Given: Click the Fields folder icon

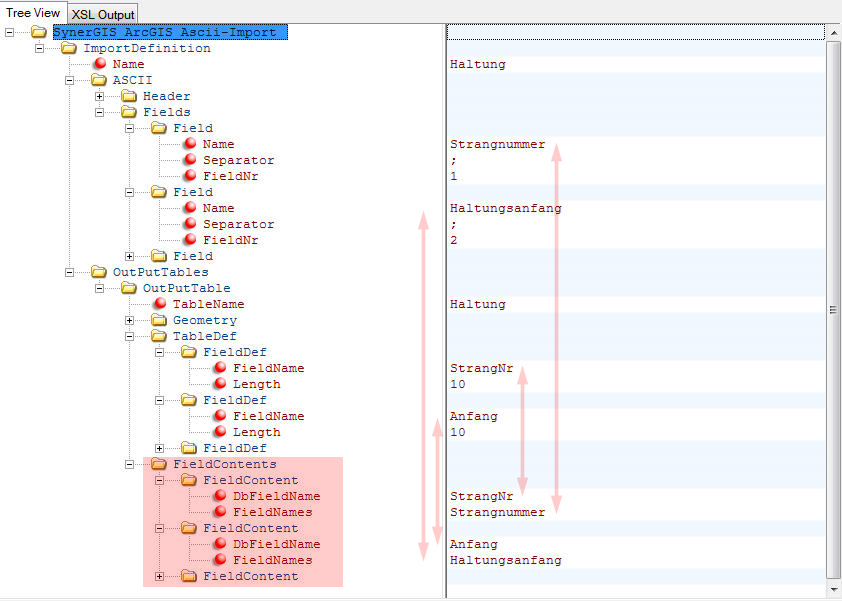Looking at the screenshot, I should tap(129, 112).
